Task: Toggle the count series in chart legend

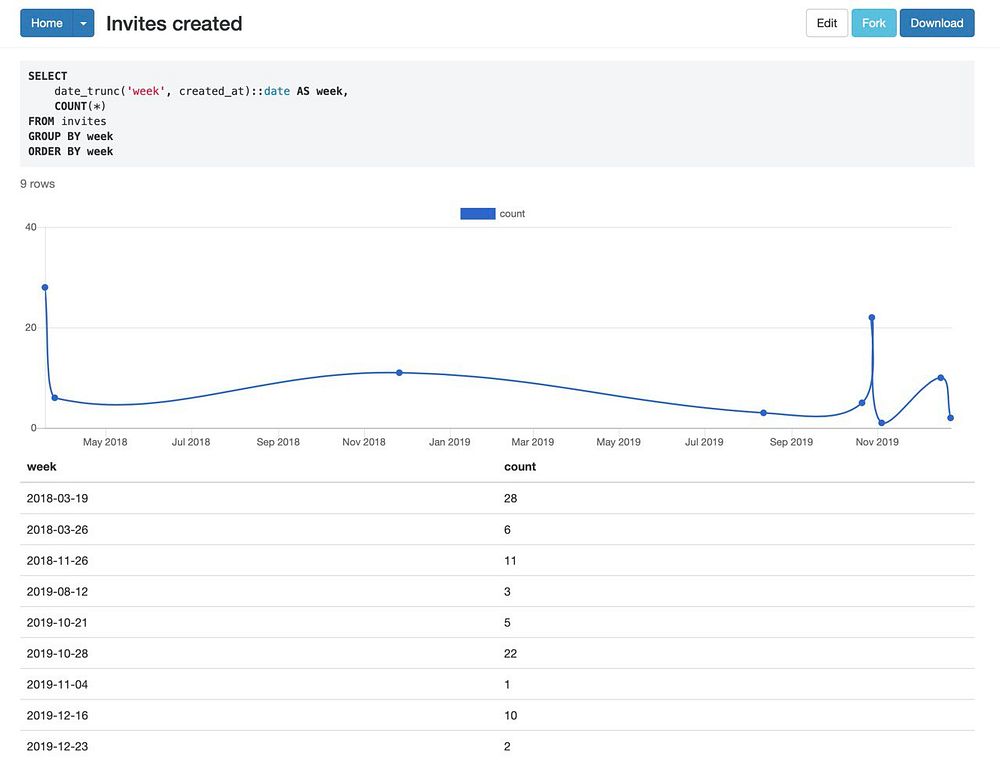Action: (512, 214)
